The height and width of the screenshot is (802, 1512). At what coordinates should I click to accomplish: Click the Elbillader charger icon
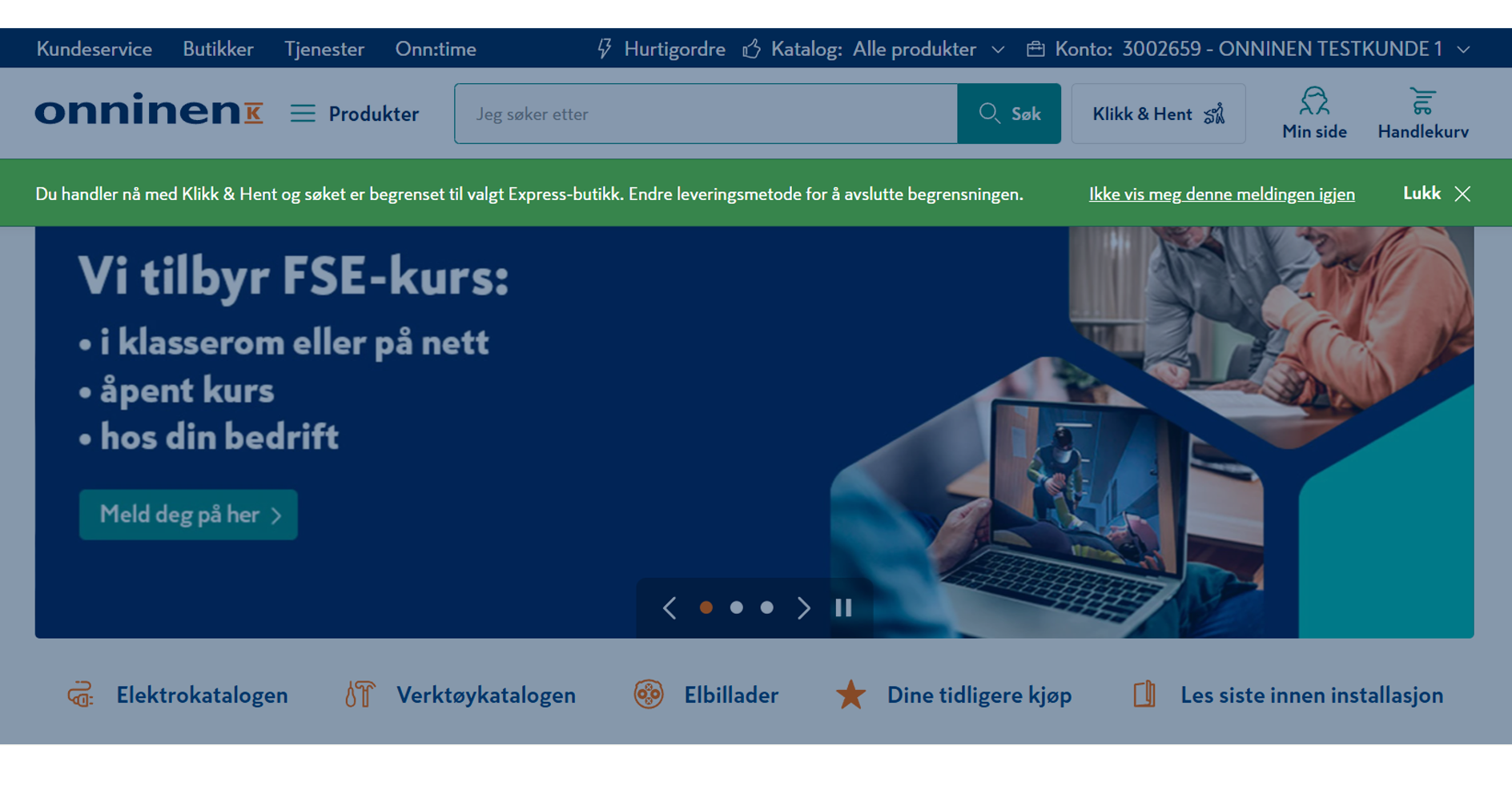[x=649, y=694]
